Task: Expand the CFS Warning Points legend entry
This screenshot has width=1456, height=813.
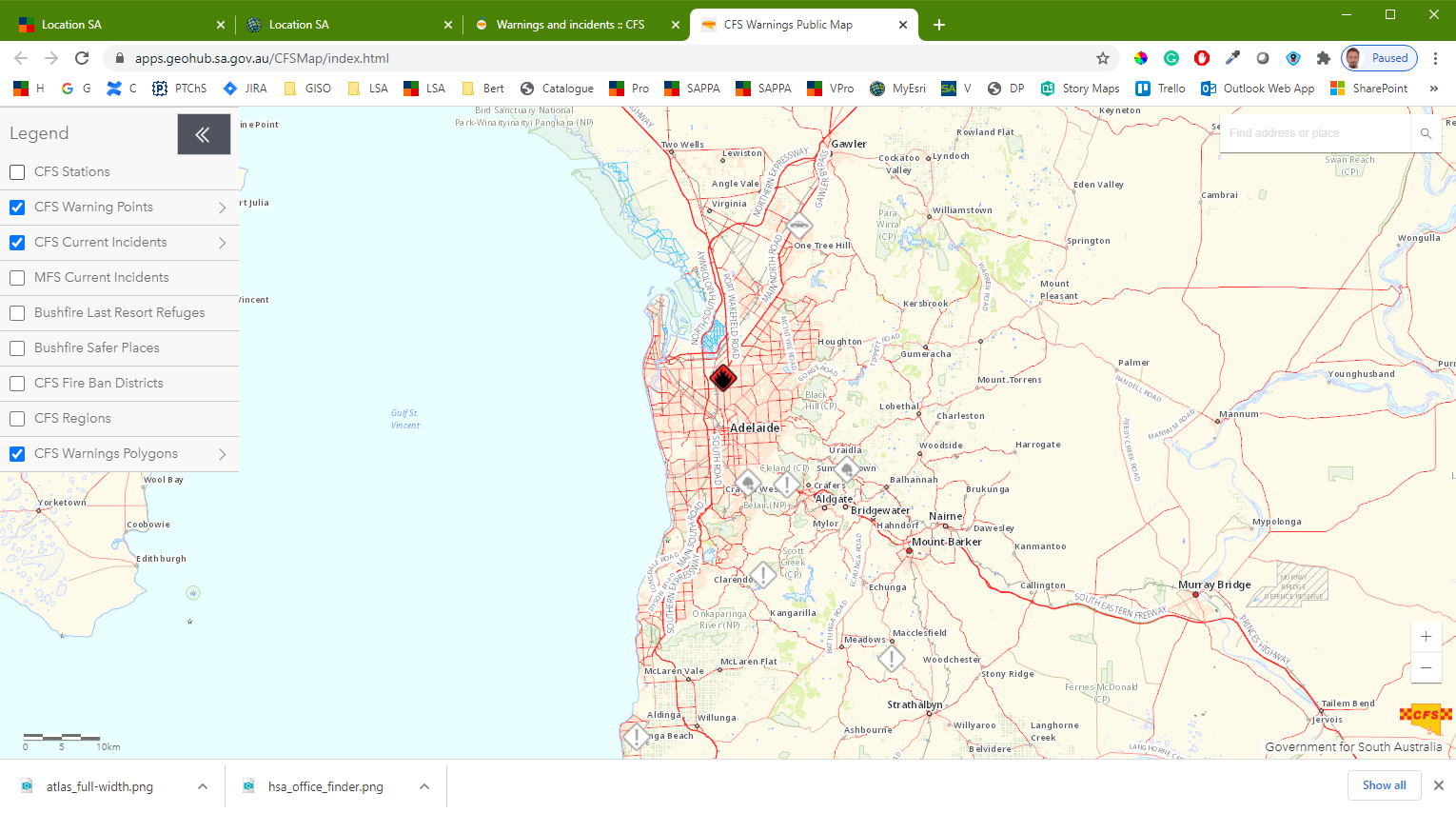Action: (223, 207)
